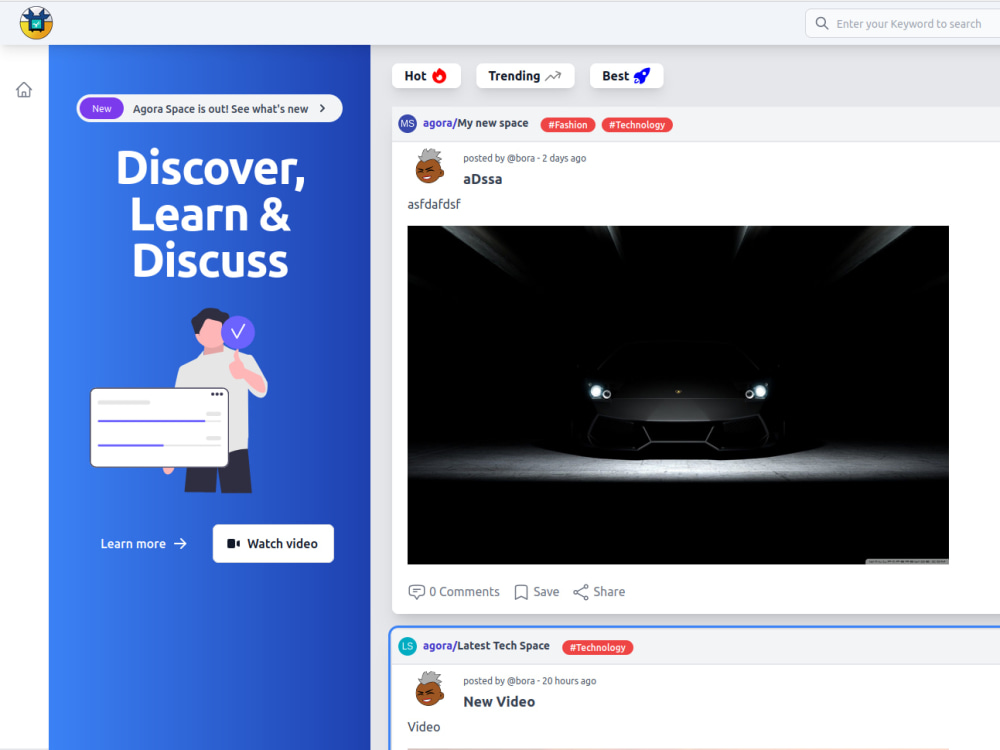1000x750 pixels.
Task: Click 'posted by @bora - 2 days ago'
Action: pyautogui.click(x=524, y=158)
